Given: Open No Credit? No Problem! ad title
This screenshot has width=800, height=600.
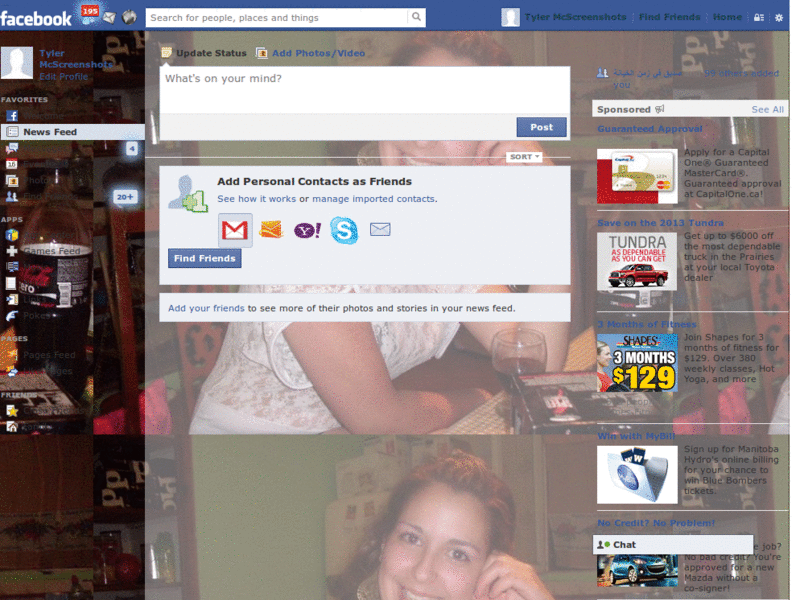Looking at the screenshot, I should 656,523.
